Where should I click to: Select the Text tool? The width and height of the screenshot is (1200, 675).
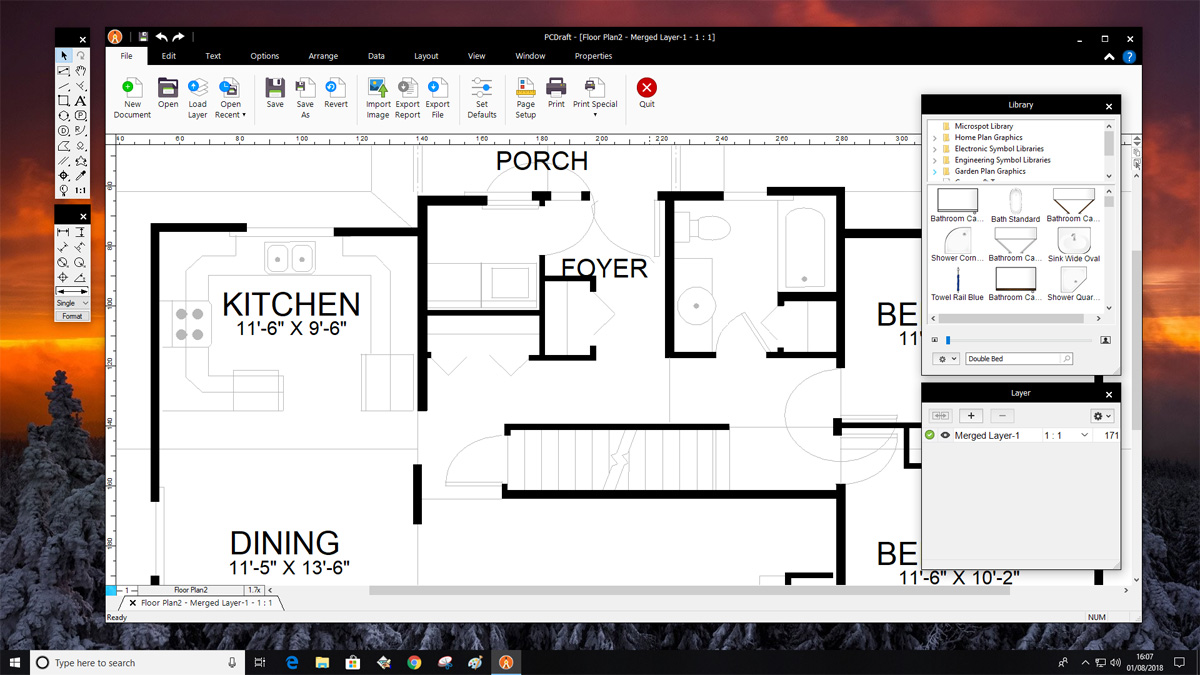tap(81, 100)
